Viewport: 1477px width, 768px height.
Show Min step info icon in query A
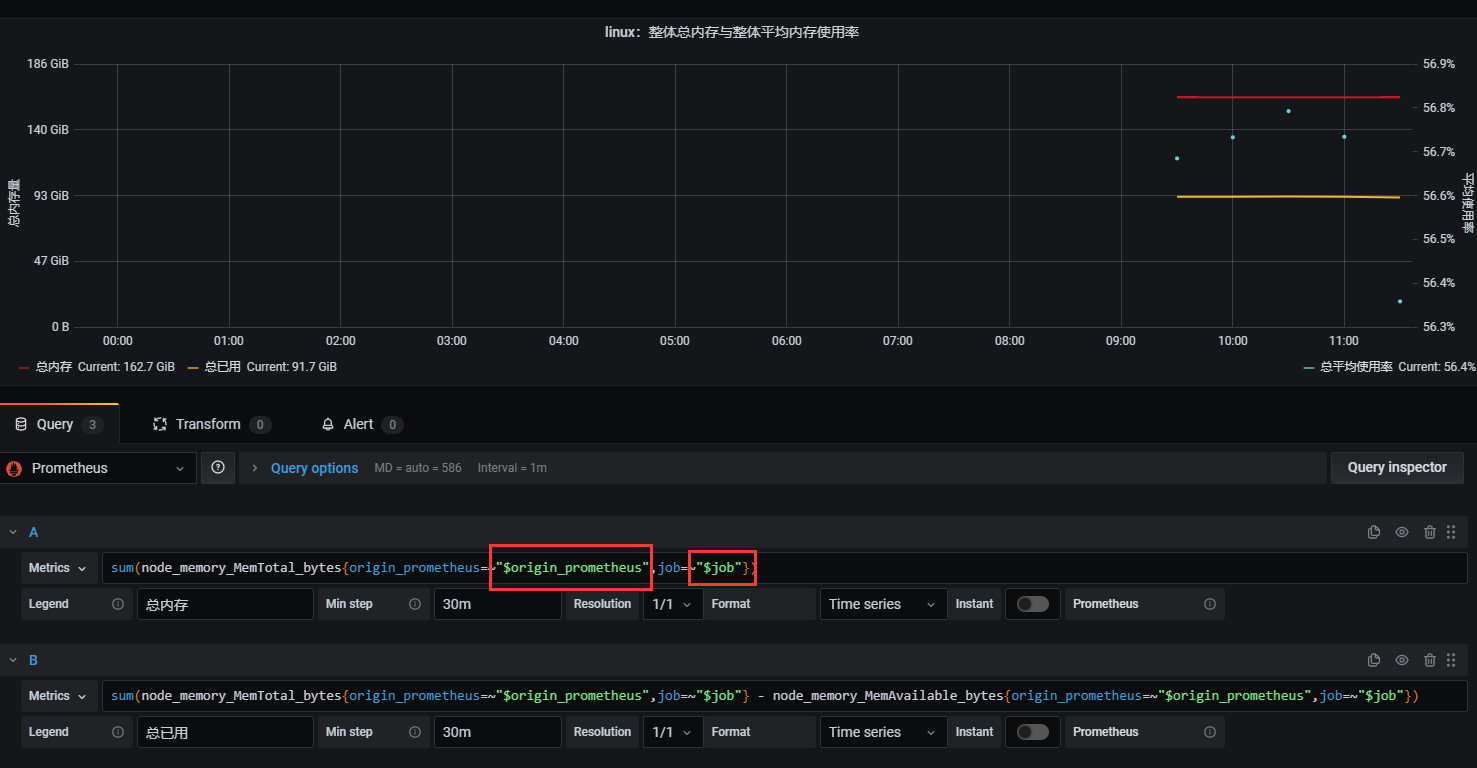(x=415, y=604)
